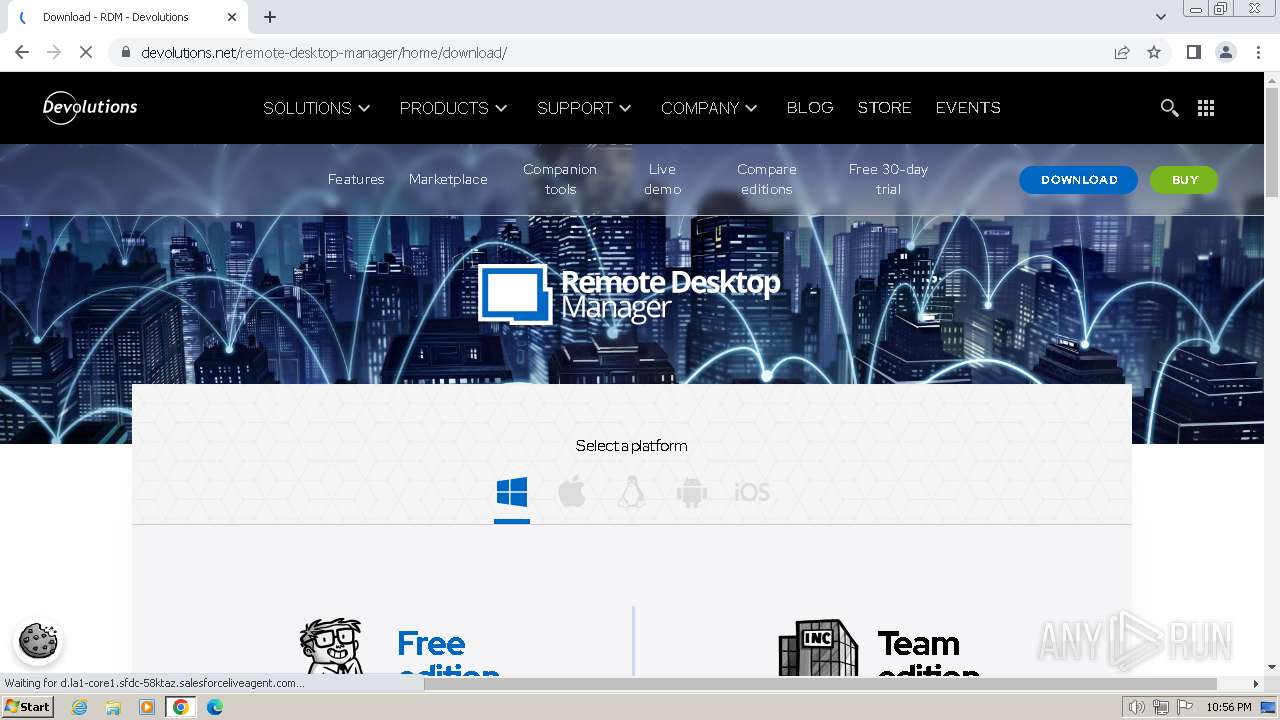
Task: Click the taskbar clock 10:56 PM
Action: 1229,707
